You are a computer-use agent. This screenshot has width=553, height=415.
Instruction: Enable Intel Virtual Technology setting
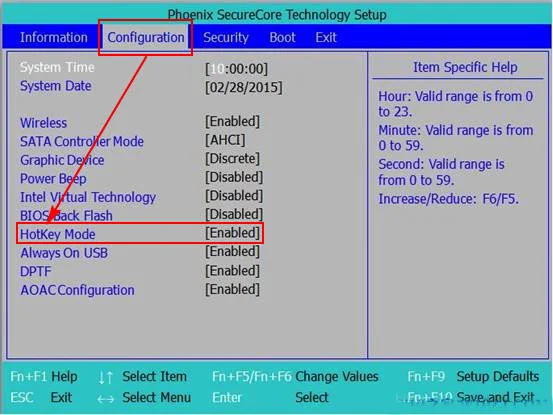(234, 196)
